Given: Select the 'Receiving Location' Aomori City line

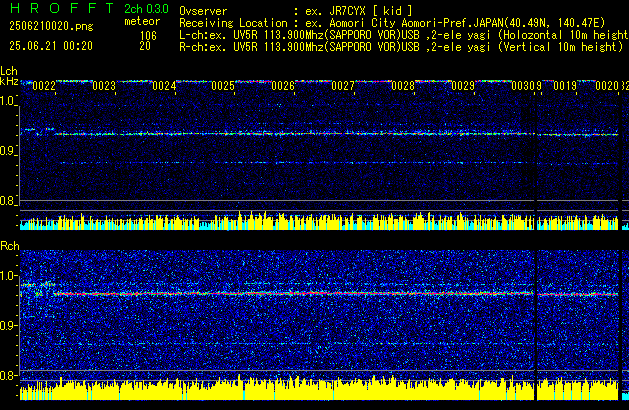Looking at the screenshot, I should [x=392, y=23].
